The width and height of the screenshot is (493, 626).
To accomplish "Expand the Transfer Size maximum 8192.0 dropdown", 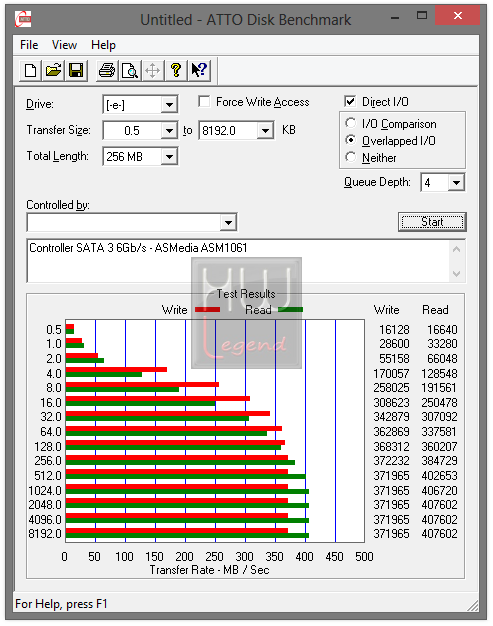I will pos(265,131).
